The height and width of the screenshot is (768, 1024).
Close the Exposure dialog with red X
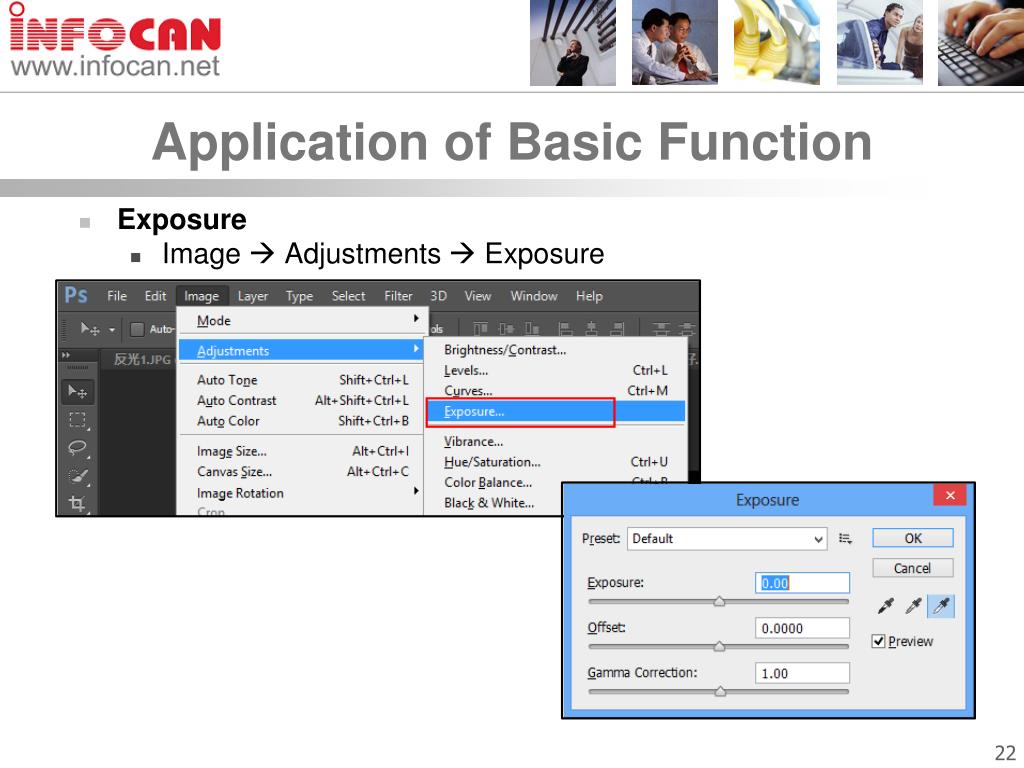coord(950,495)
